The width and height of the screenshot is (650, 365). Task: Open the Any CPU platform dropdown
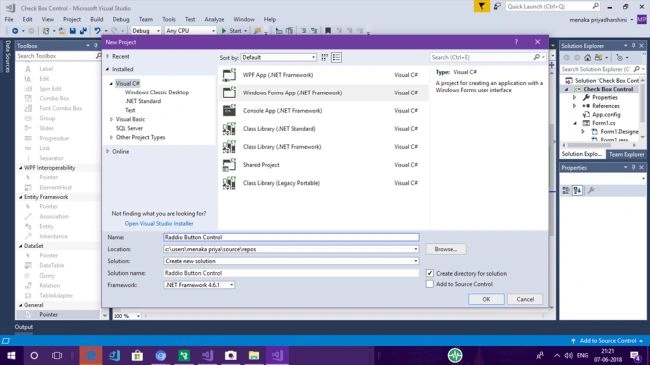(x=190, y=31)
